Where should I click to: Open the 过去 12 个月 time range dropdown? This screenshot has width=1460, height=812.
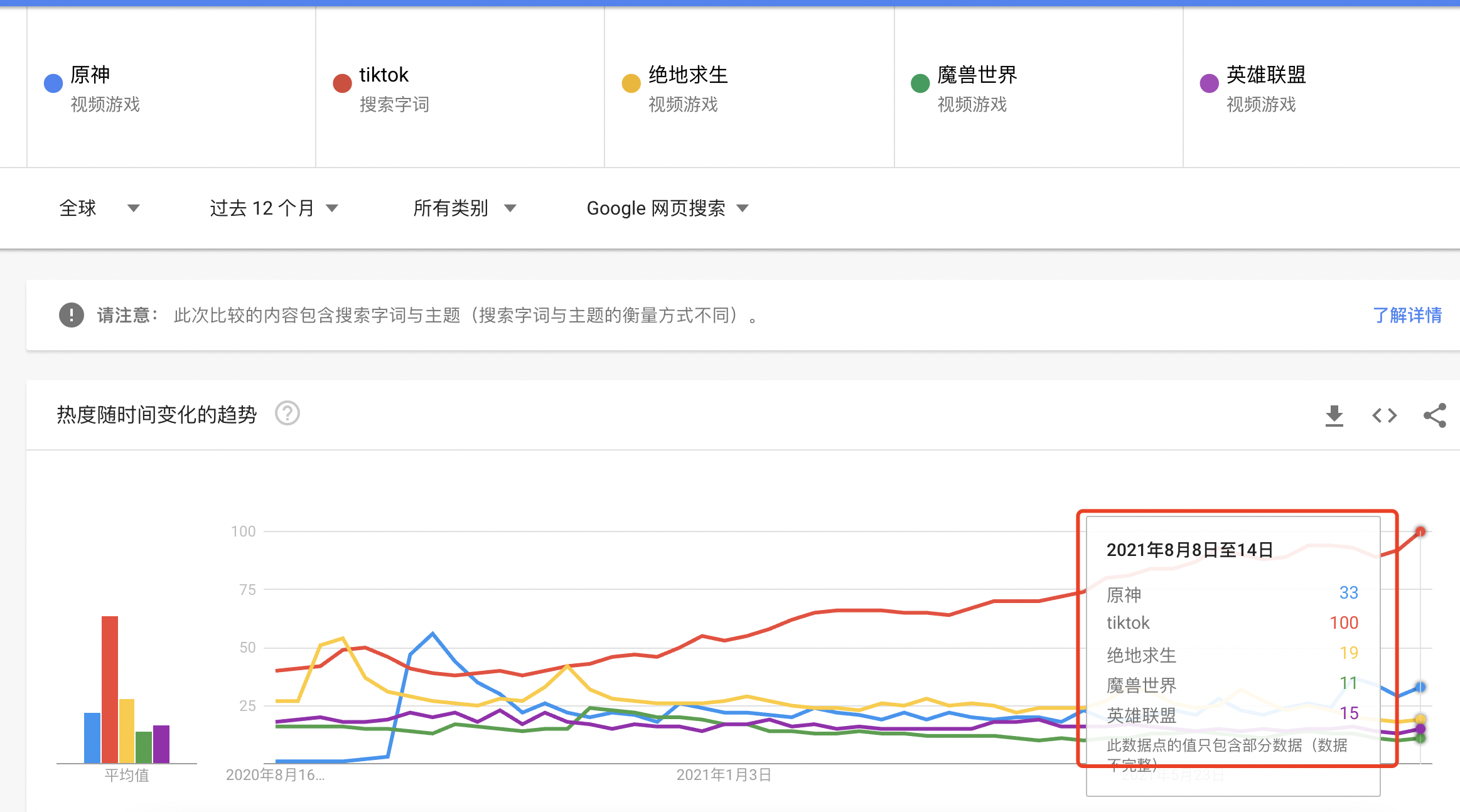coord(274,208)
